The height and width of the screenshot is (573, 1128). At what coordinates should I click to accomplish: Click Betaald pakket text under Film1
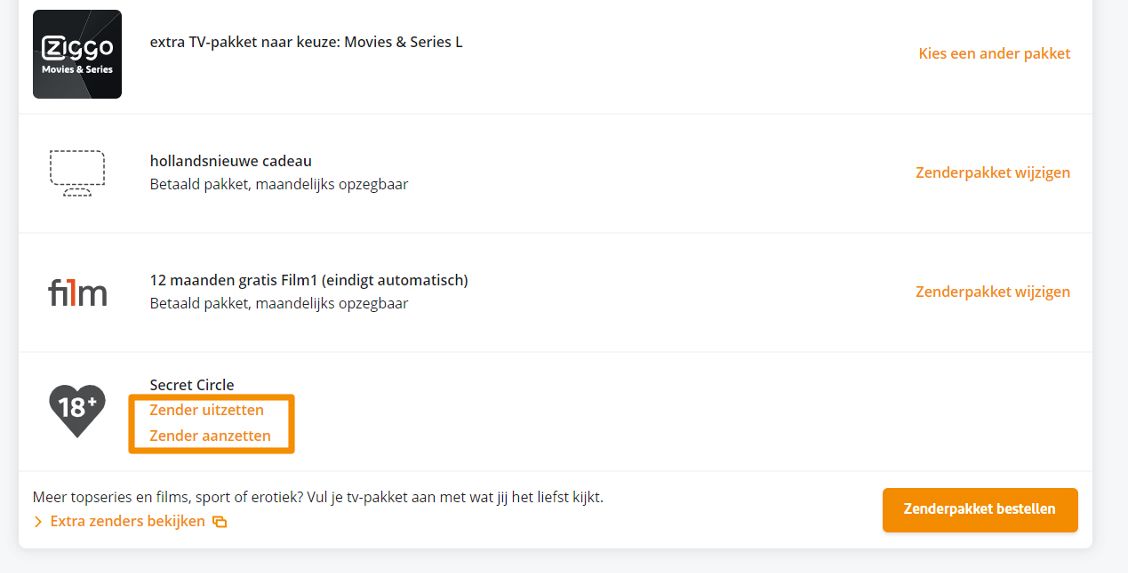coord(279,304)
